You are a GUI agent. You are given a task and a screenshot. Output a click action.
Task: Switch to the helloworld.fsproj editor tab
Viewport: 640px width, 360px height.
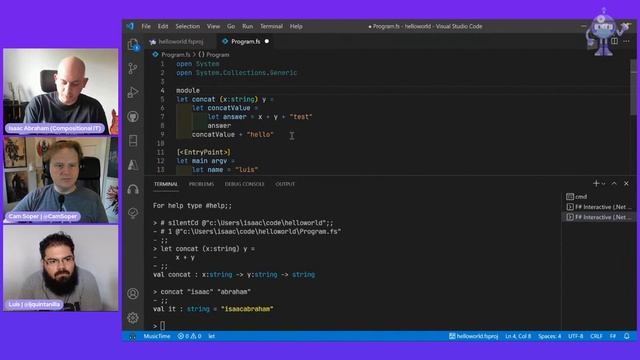click(181, 42)
